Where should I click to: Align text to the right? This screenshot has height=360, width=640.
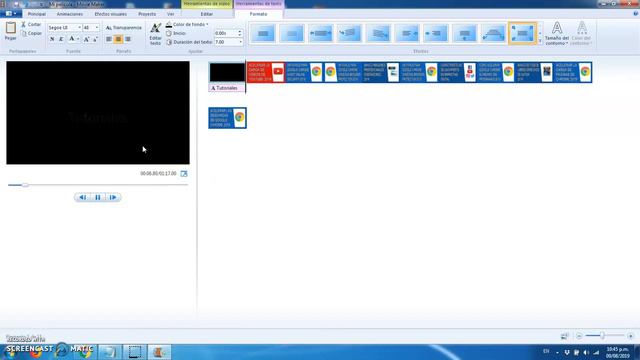(128, 39)
